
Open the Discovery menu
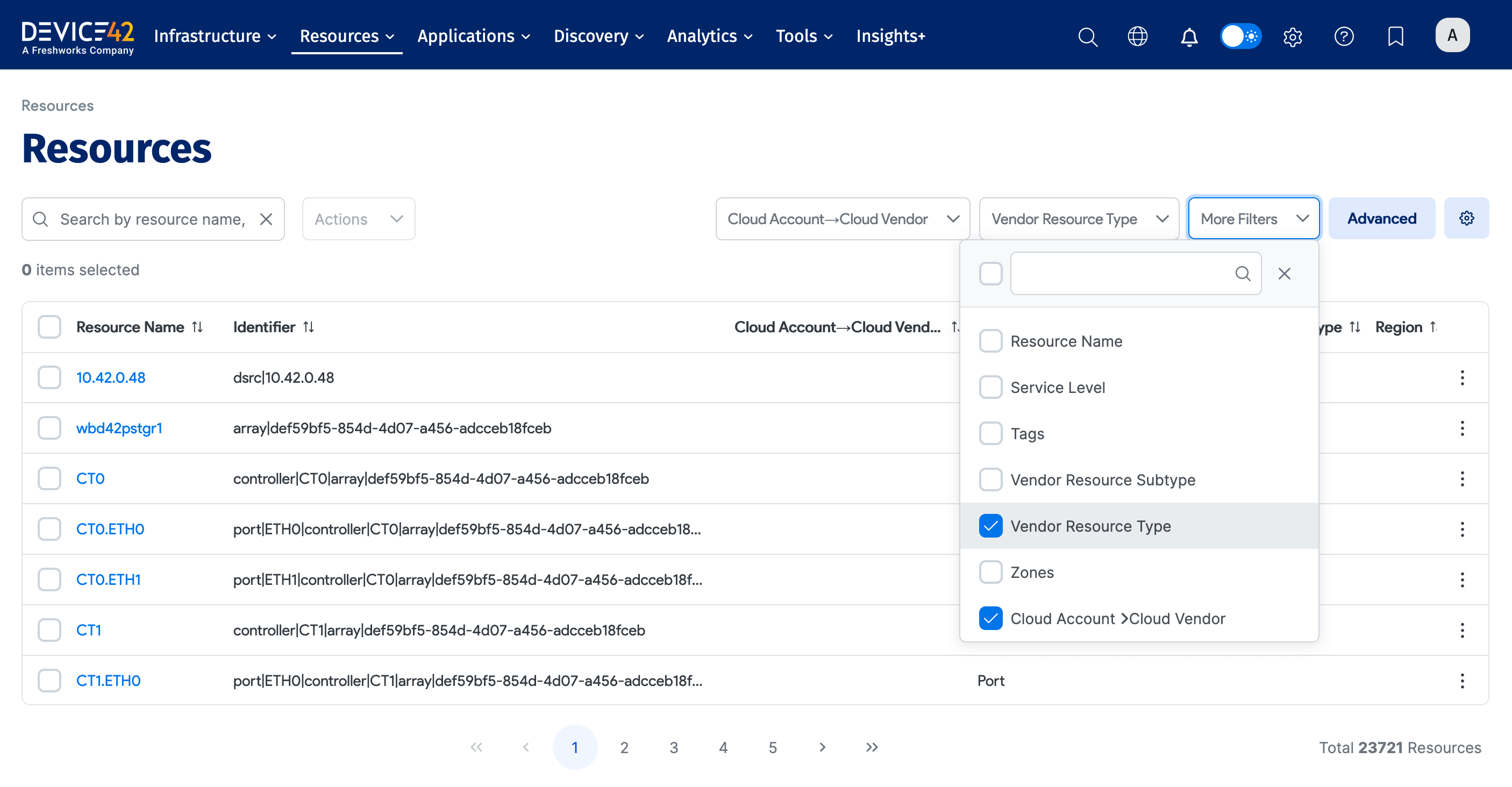598,37
